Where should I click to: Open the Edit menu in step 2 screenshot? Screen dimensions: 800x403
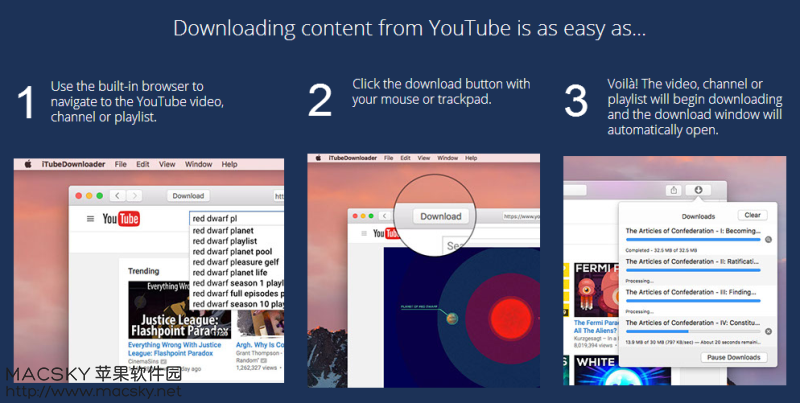(406, 158)
